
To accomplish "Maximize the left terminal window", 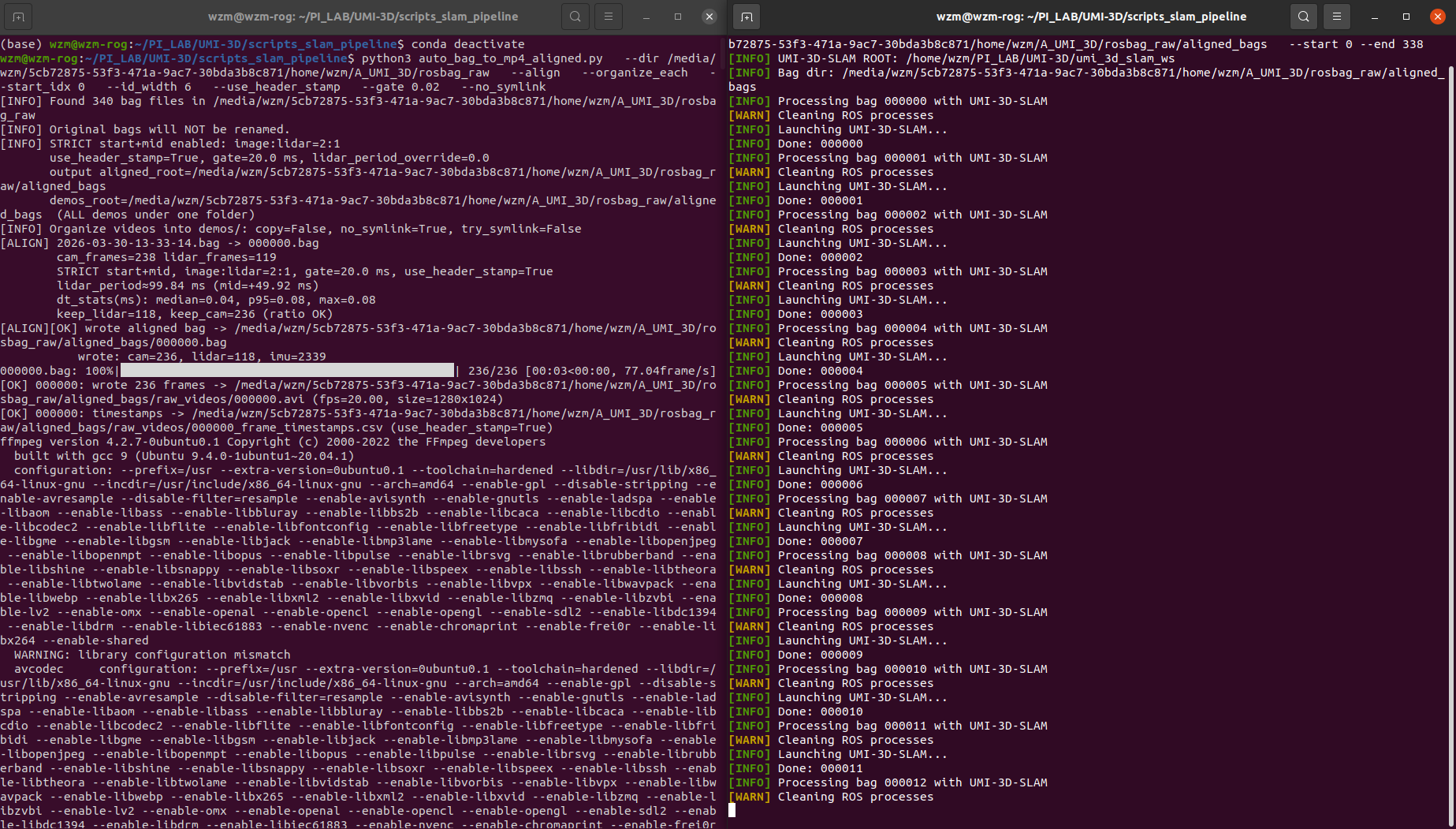I will [678, 17].
